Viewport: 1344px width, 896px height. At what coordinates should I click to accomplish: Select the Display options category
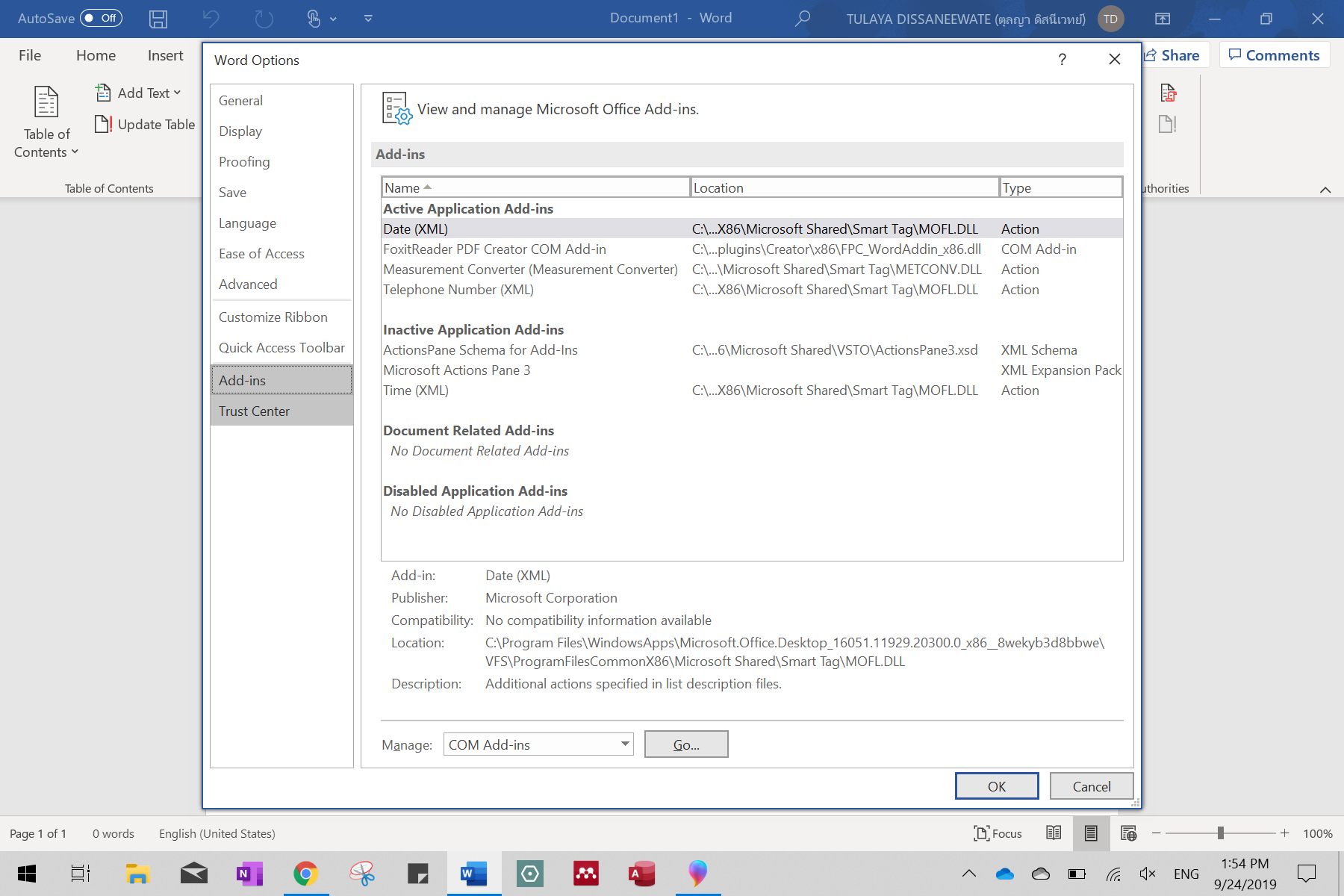[281, 131]
